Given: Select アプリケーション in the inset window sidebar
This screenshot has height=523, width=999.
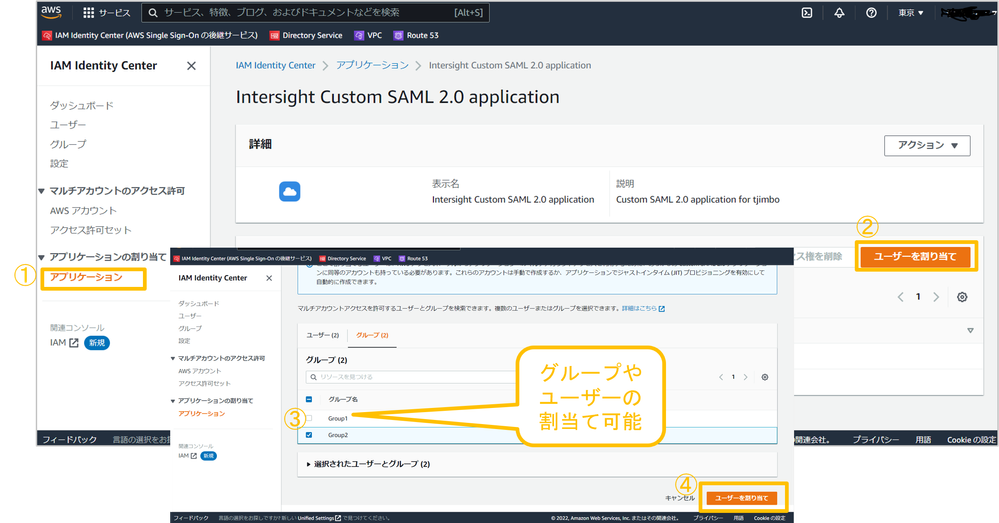Looking at the screenshot, I should 201,413.
